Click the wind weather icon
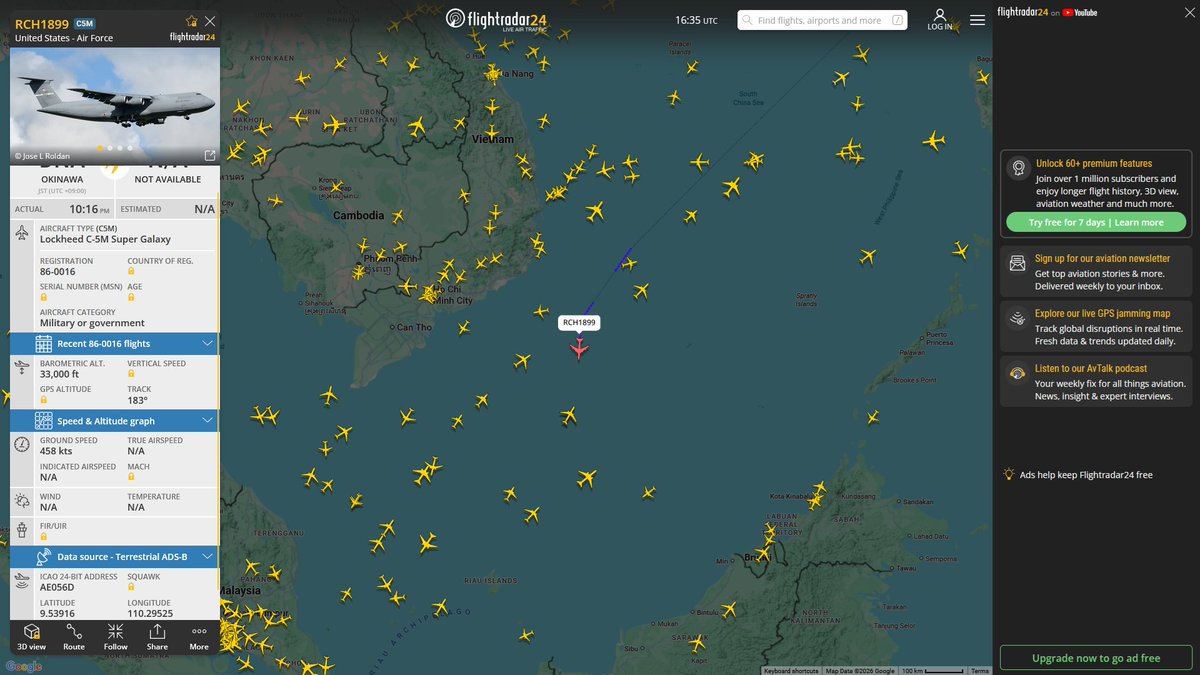The width and height of the screenshot is (1200, 675). pyautogui.click(x=23, y=501)
